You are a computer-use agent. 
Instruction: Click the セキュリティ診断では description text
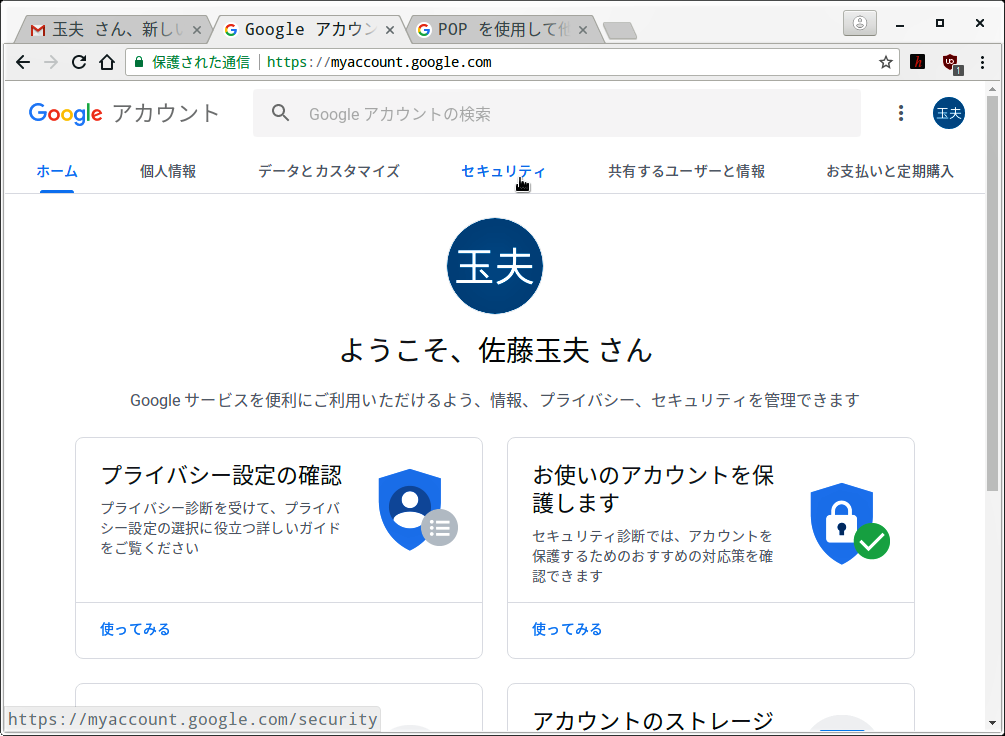click(652, 556)
